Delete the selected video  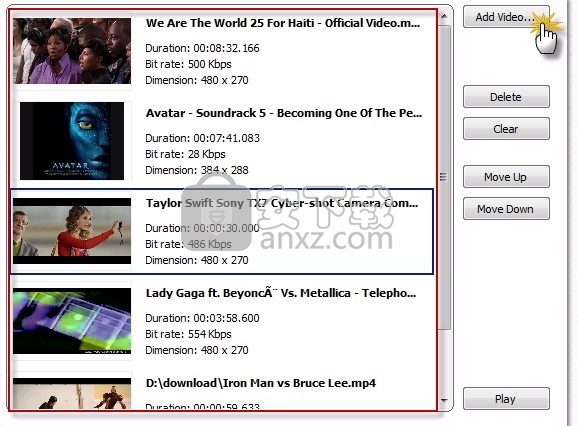(506, 97)
